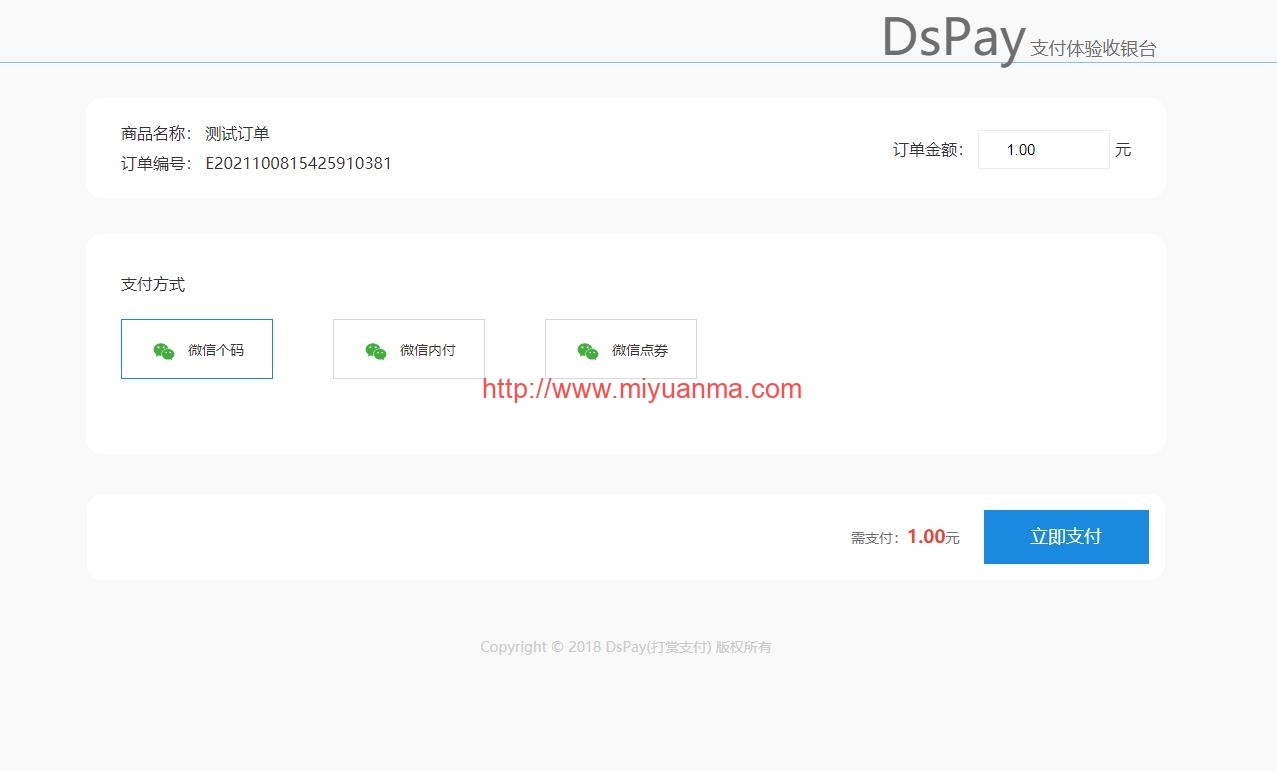Click the 立即支付 pay now button
1277x771 pixels.
tap(1066, 537)
